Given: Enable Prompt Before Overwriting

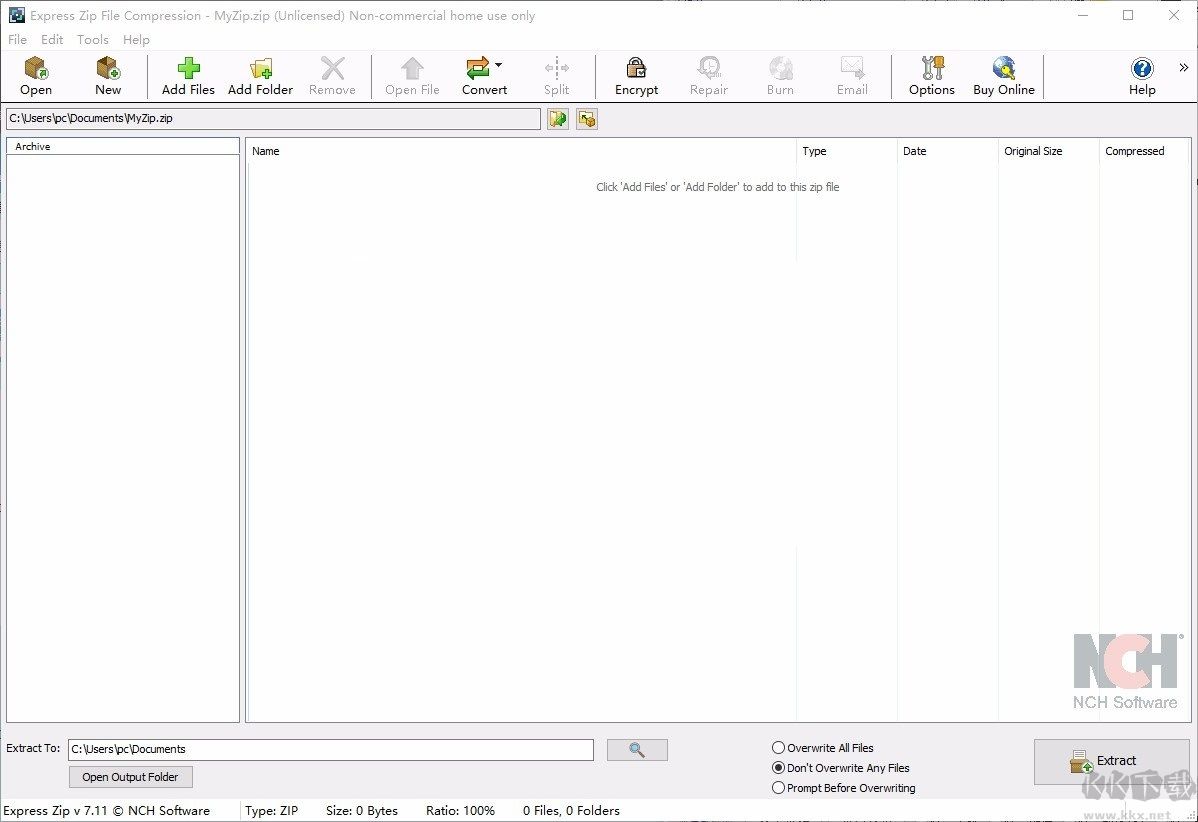Looking at the screenshot, I should pos(778,787).
